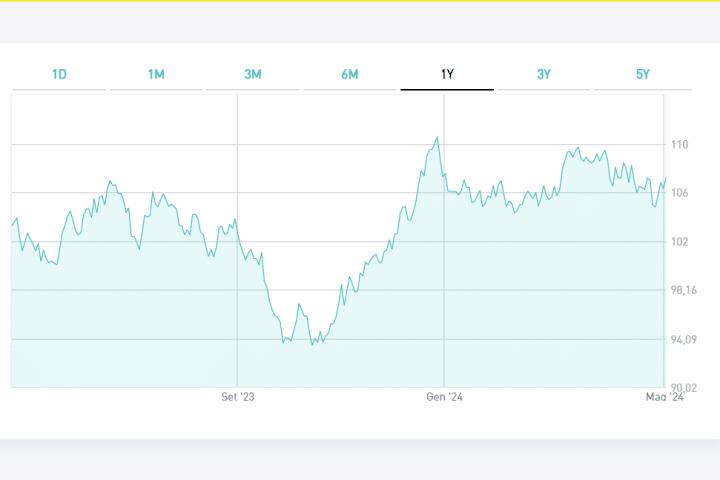Viewport: 720px width, 480px height.
Task: Click the chart line's latest rightmost point
Action: [x=665, y=178]
